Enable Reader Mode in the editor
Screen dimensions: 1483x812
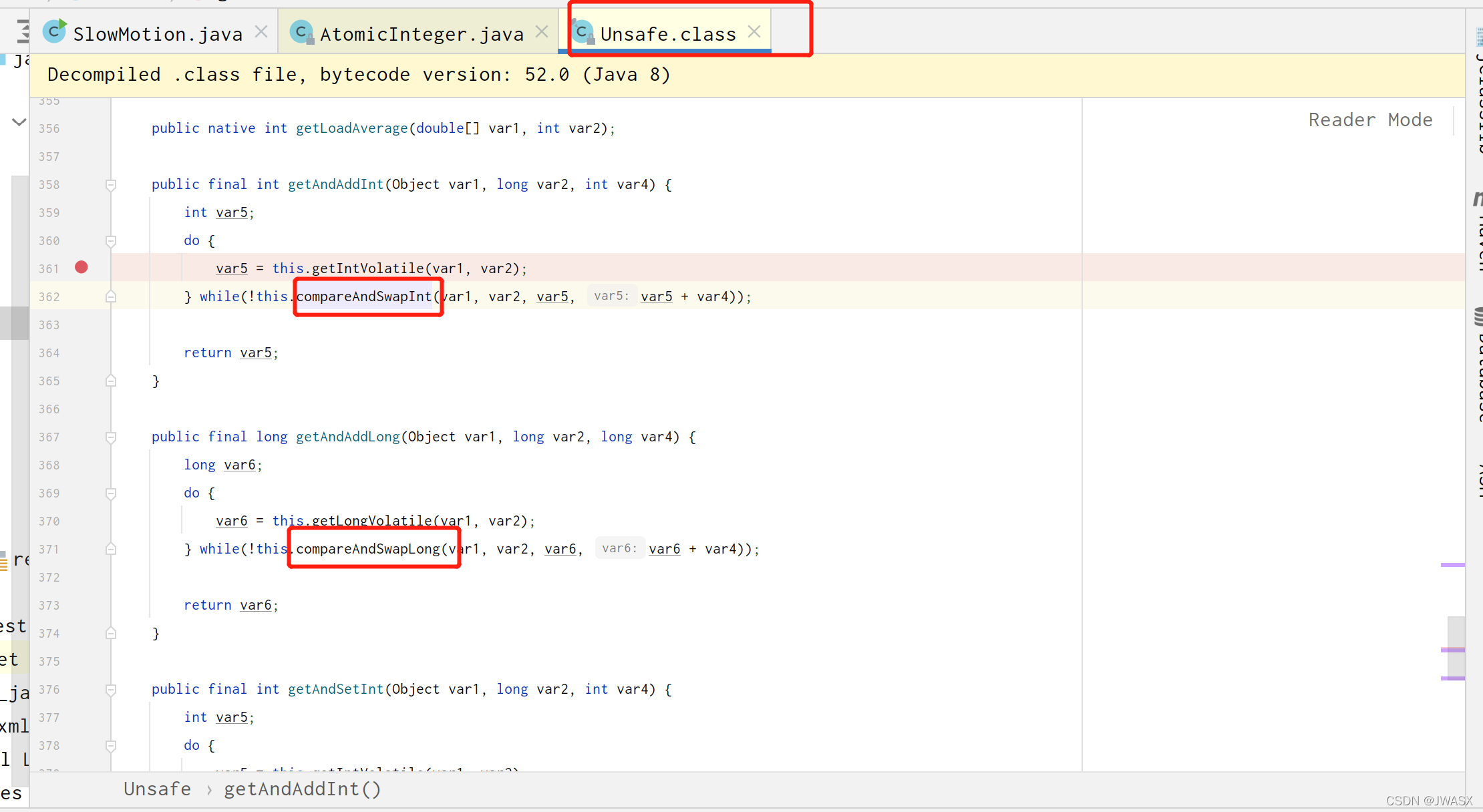click(x=1370, y=120)
